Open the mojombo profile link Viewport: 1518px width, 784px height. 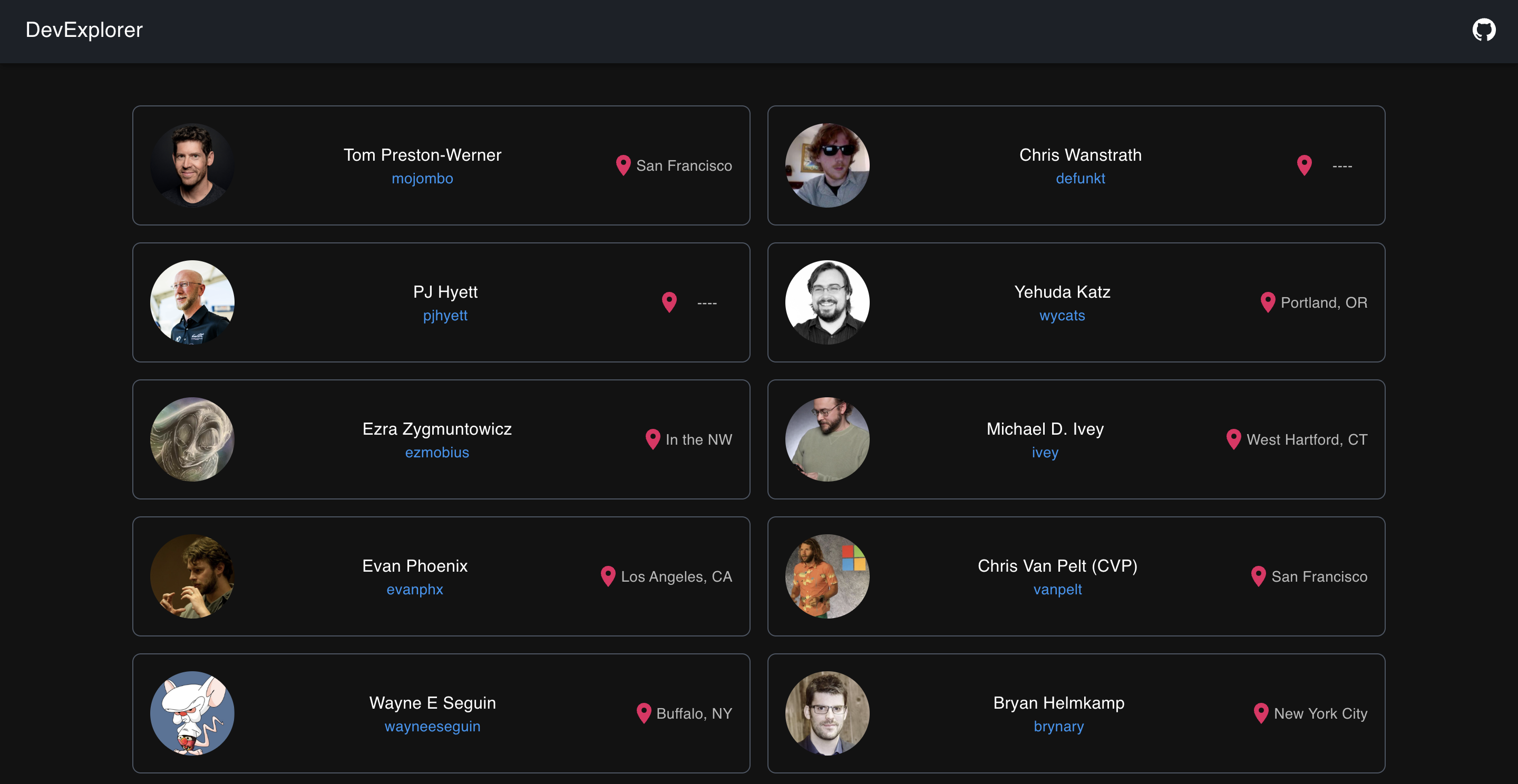pyautogui.click(x=422, y=179)
